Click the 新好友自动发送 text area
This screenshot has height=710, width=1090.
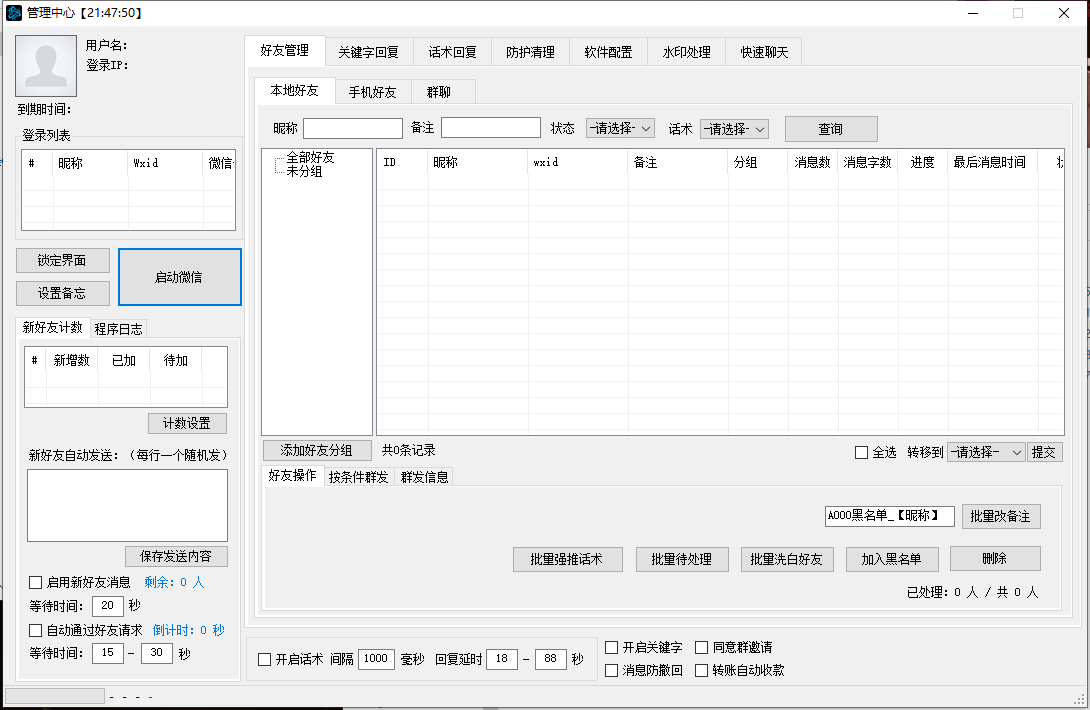127,506
